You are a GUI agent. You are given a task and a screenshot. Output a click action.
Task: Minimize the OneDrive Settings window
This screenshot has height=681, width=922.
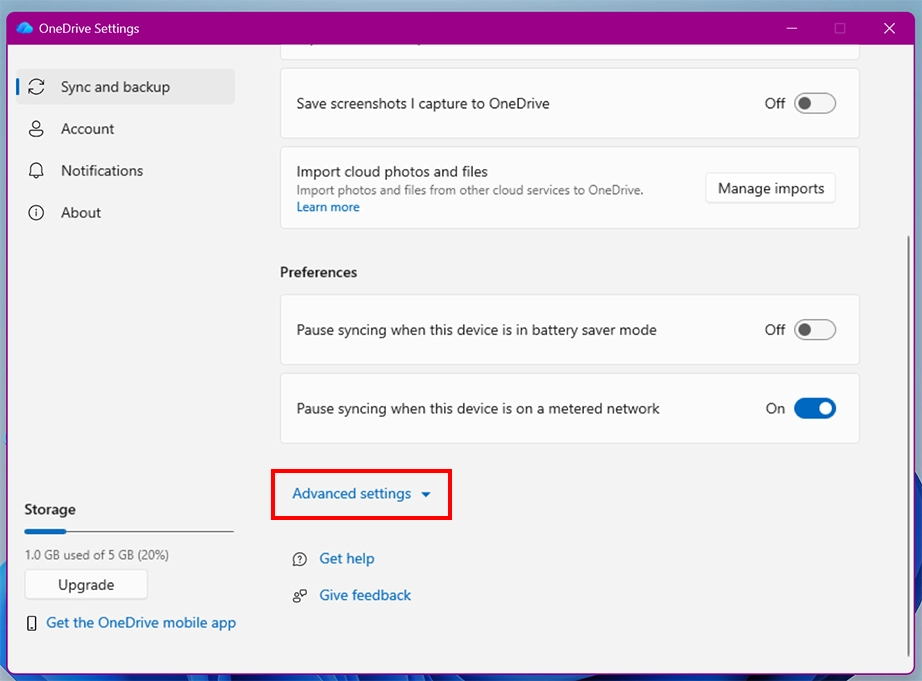(792, 28)
